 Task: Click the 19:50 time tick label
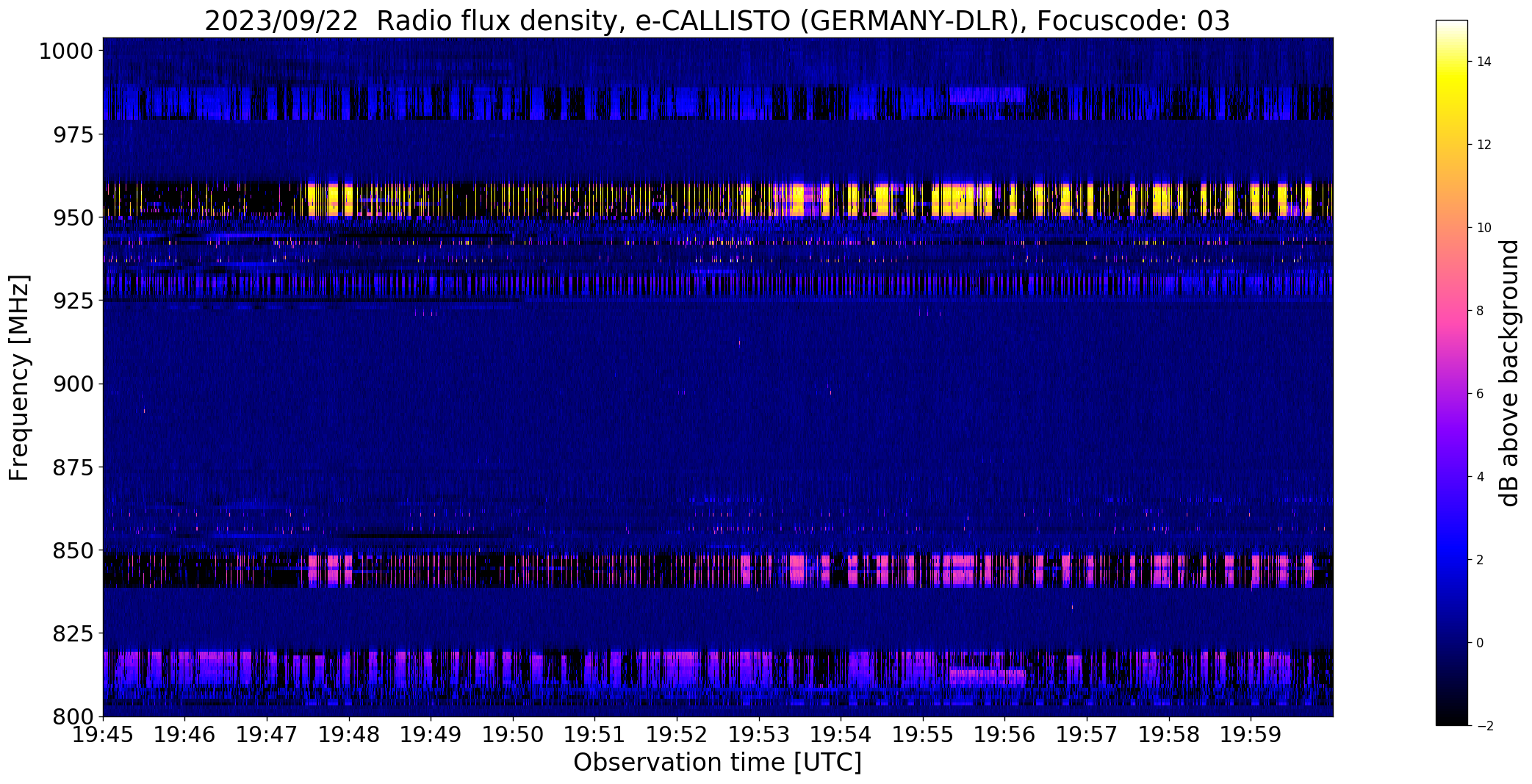click(x=513, y=735)
